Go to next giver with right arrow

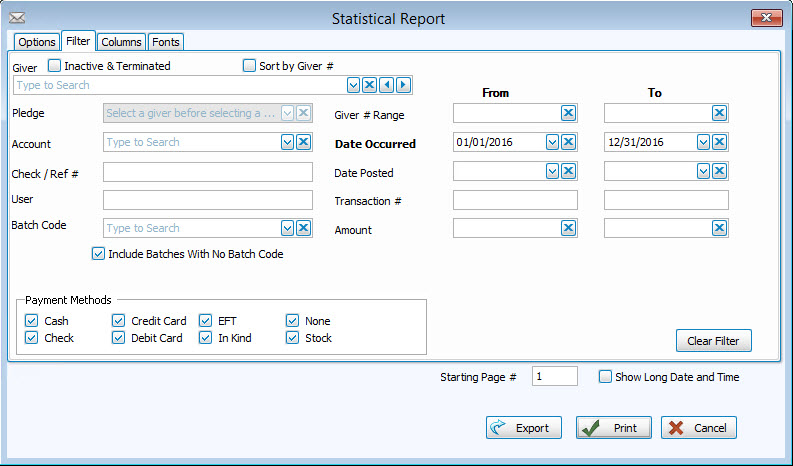click(403, 85)
